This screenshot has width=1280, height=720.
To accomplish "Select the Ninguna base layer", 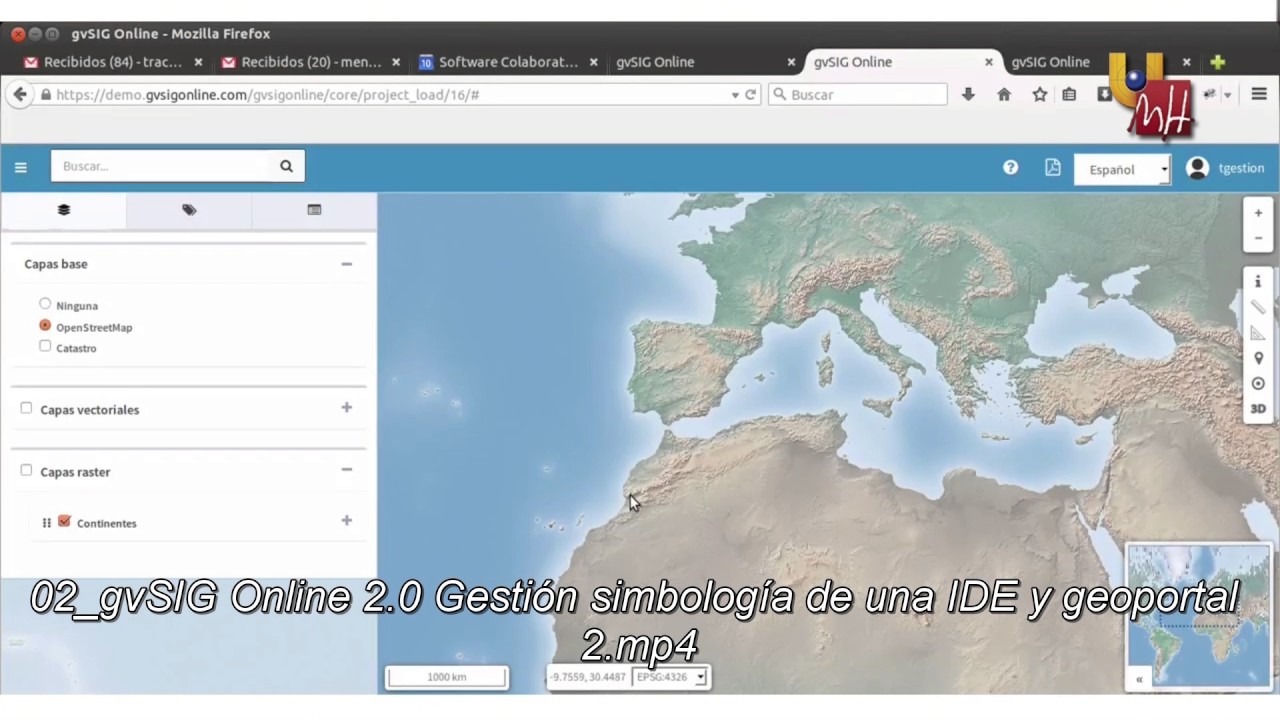I will click(x=45, y=304).
